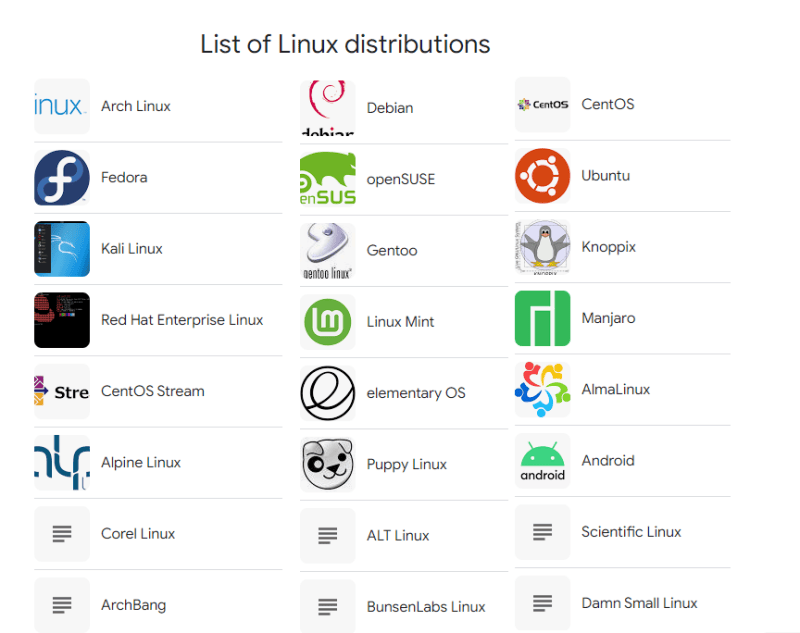This screenshot has width=800, height=633.
Task: Click the placeholder icon beside Damn Small Linux
Action: (x=542, y=603)
